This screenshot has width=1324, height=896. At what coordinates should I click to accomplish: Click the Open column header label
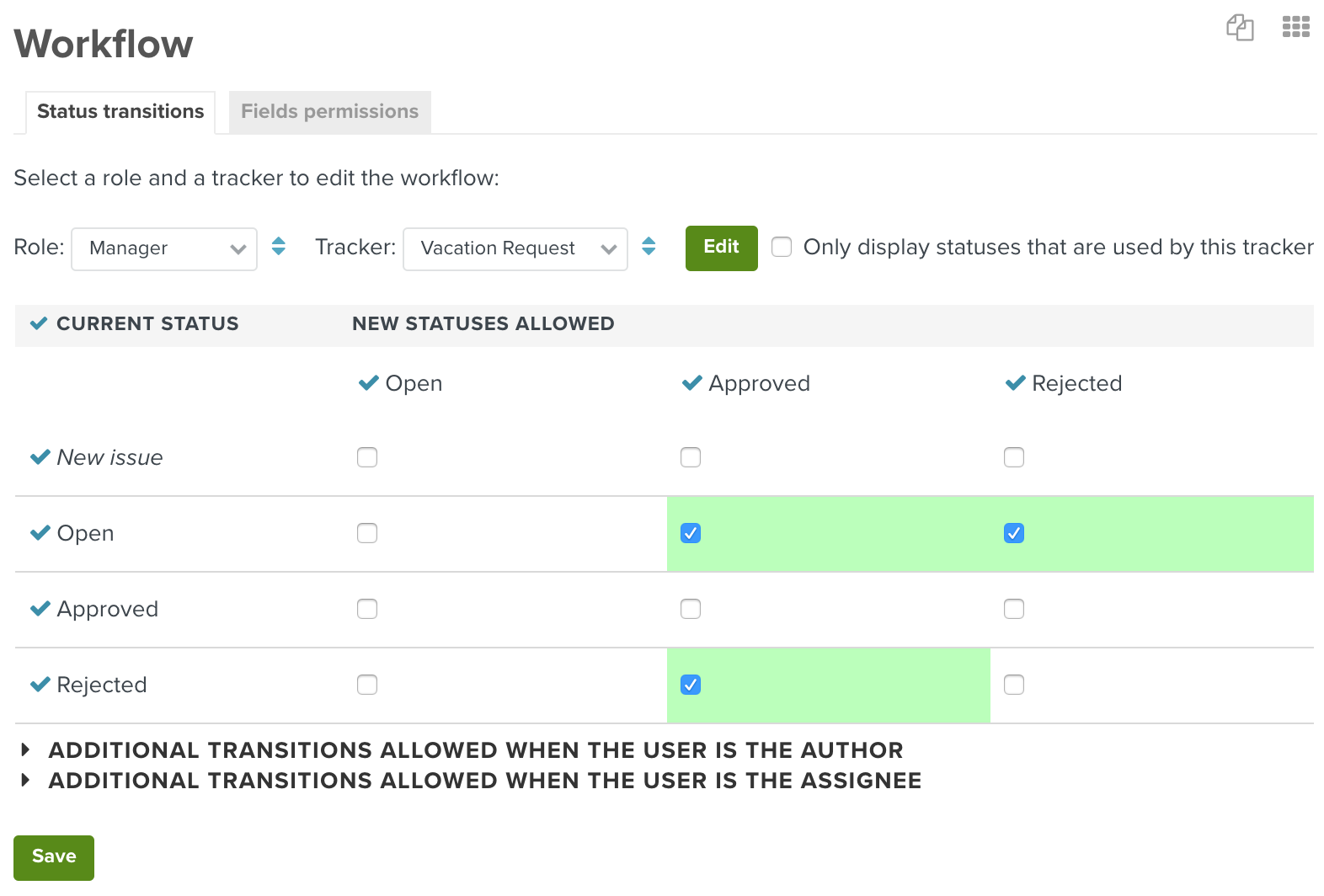414,383
